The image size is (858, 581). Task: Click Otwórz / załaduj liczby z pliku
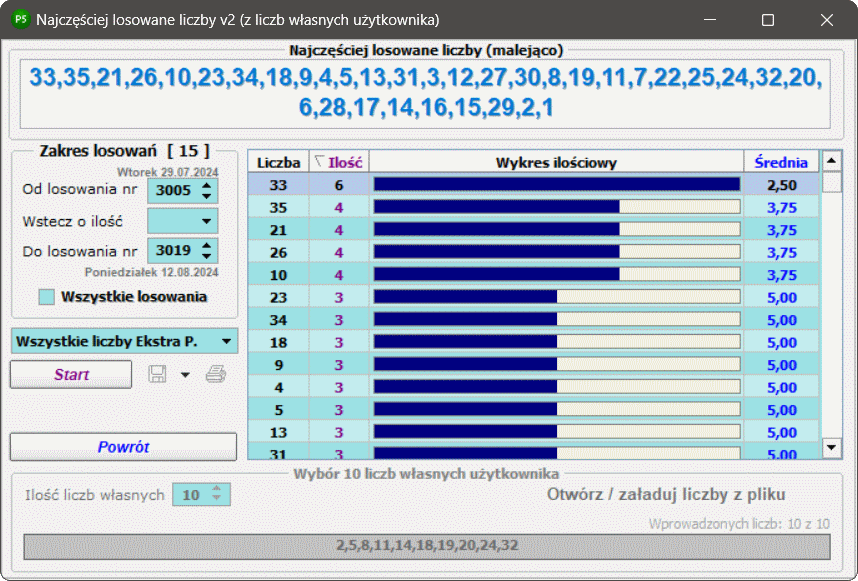(666, 495)
